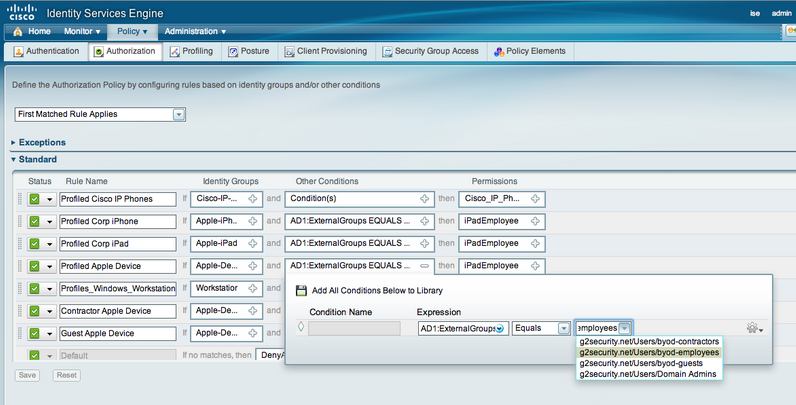Screen dimensions: 796x405
Task: Toggle status check of Profiled Apple Device
Action: [x=35, y=266]
